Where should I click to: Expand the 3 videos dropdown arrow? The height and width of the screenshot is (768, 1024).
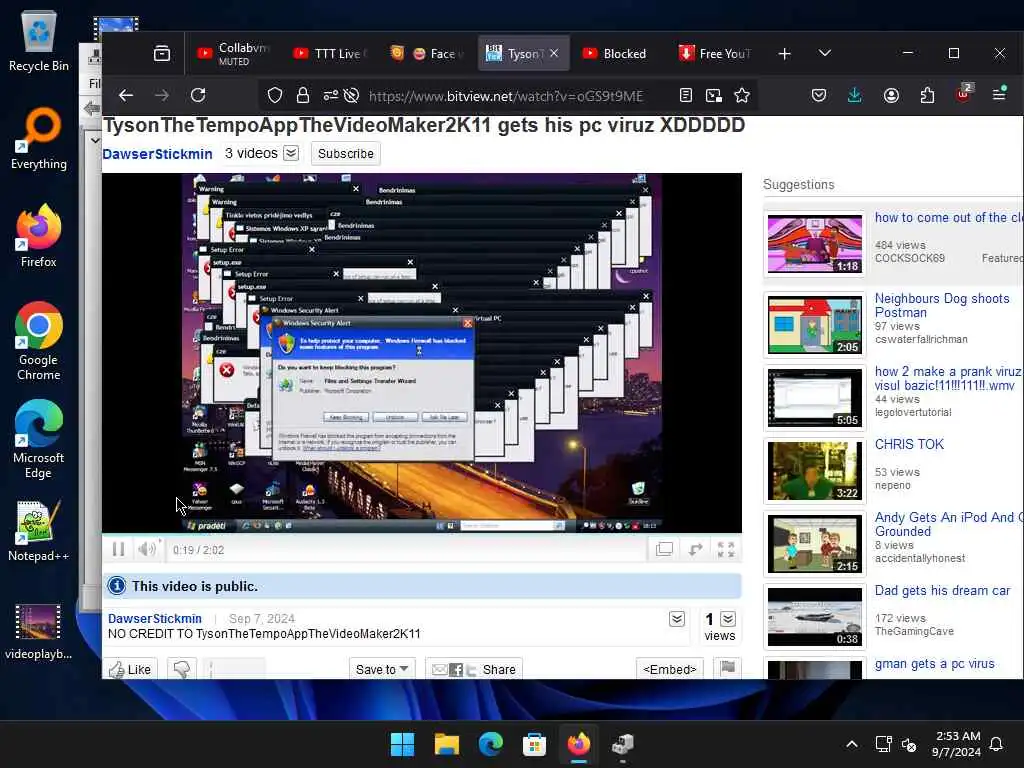[291, 153]
